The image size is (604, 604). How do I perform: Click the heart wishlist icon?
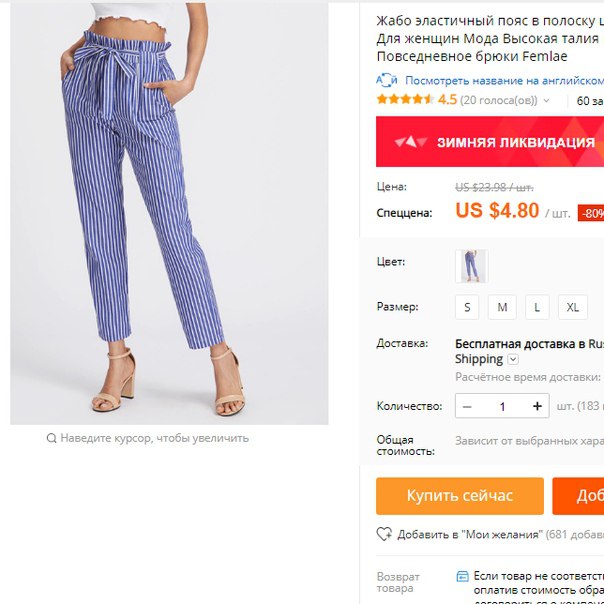[x=384, y=534]
